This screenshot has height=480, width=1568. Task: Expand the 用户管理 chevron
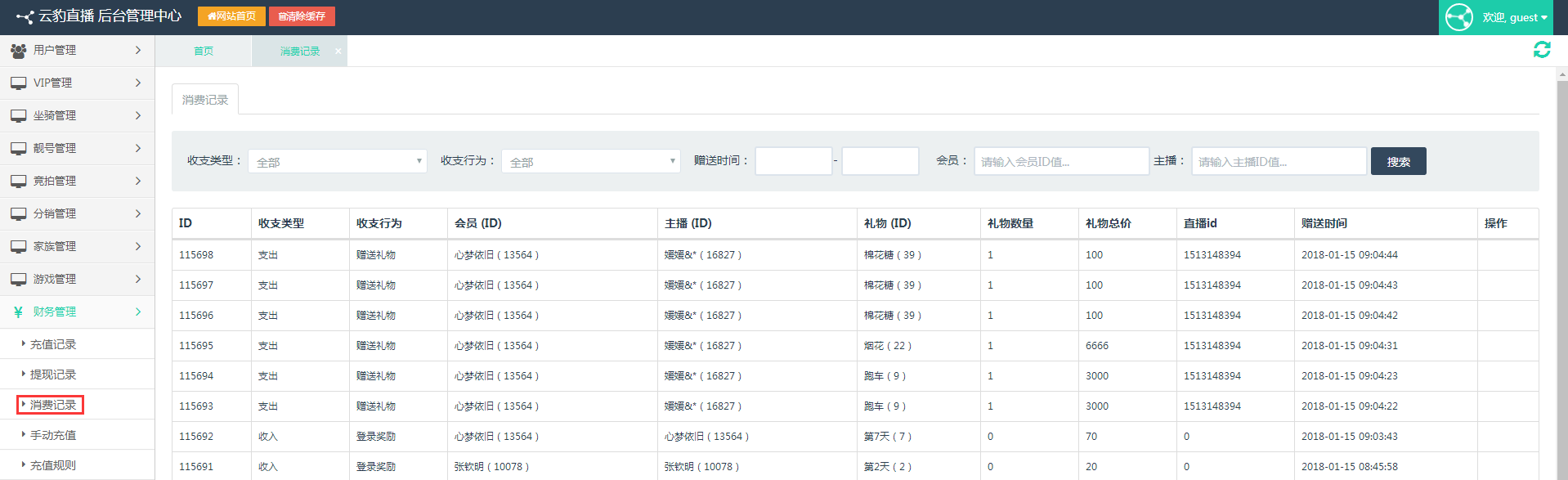(138, 50)
